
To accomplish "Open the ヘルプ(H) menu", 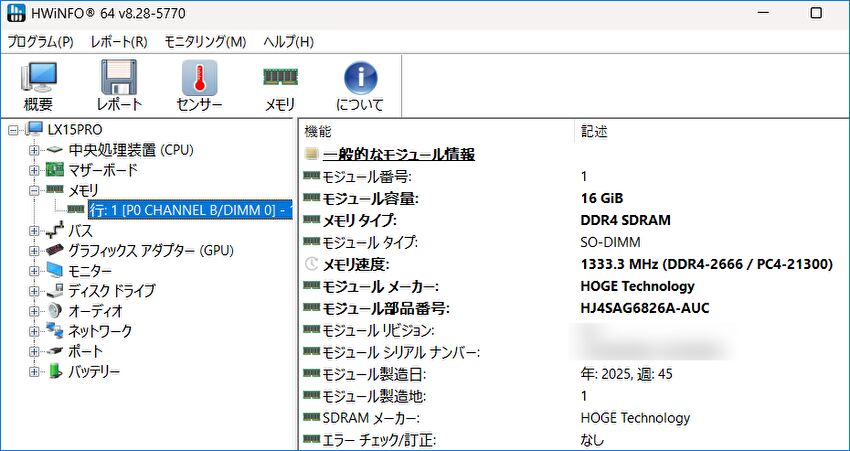I will [288, 42].
